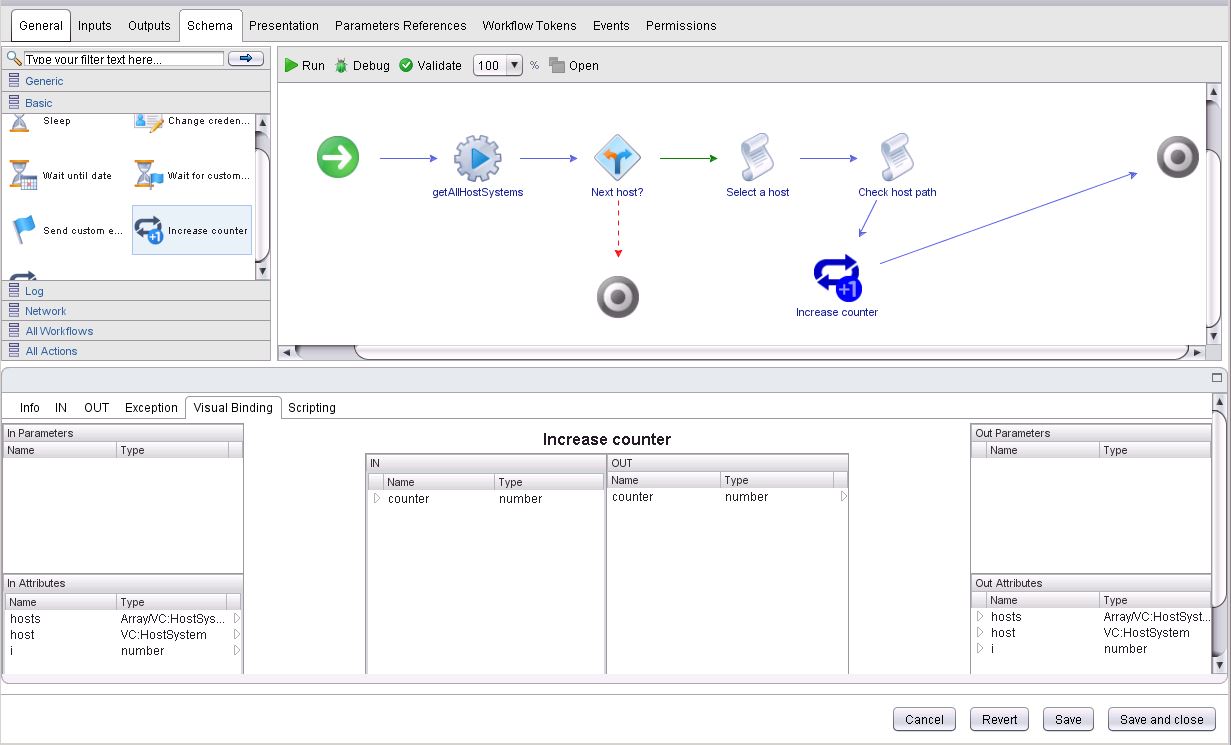Select the getAllHostSystems gear node
The width and height of the screenshot is (1231, 745).
tap(477, 159)
